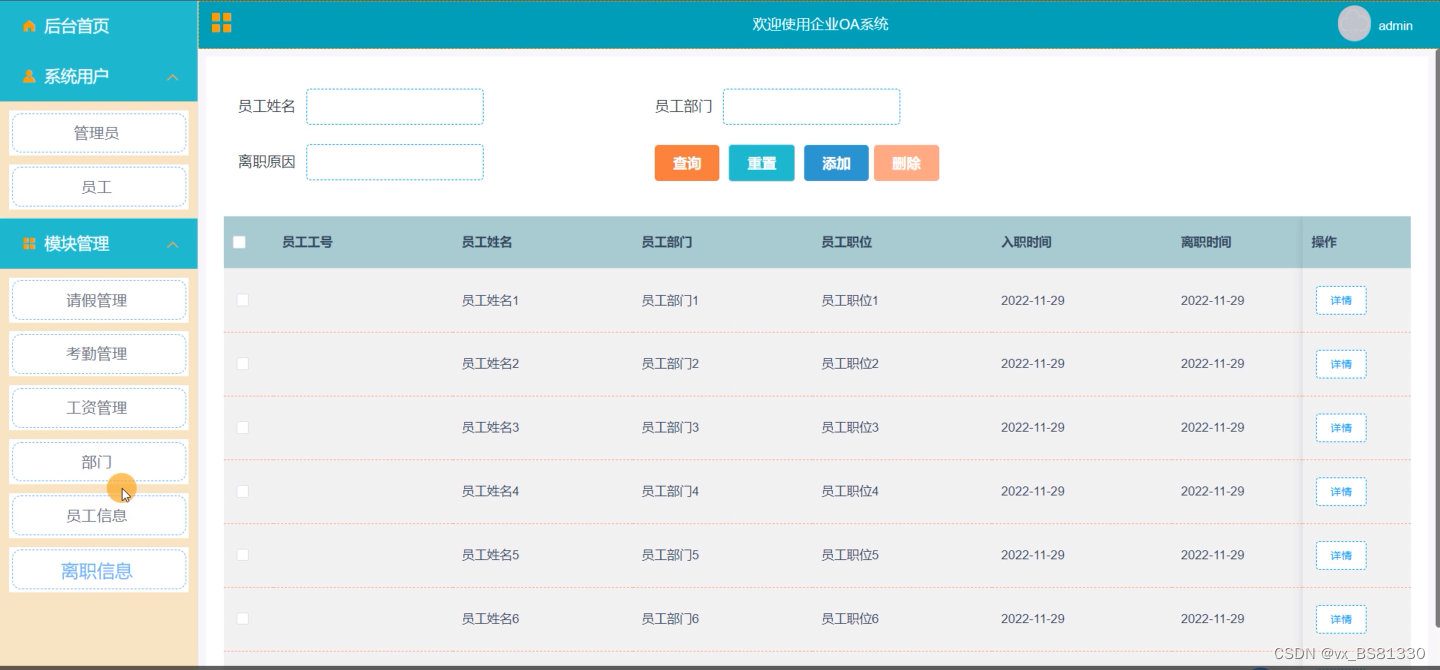Click the 删除 delete button
Image resolution: width=1440 pixels, height=670 pixels.
[x=906, y=163]
